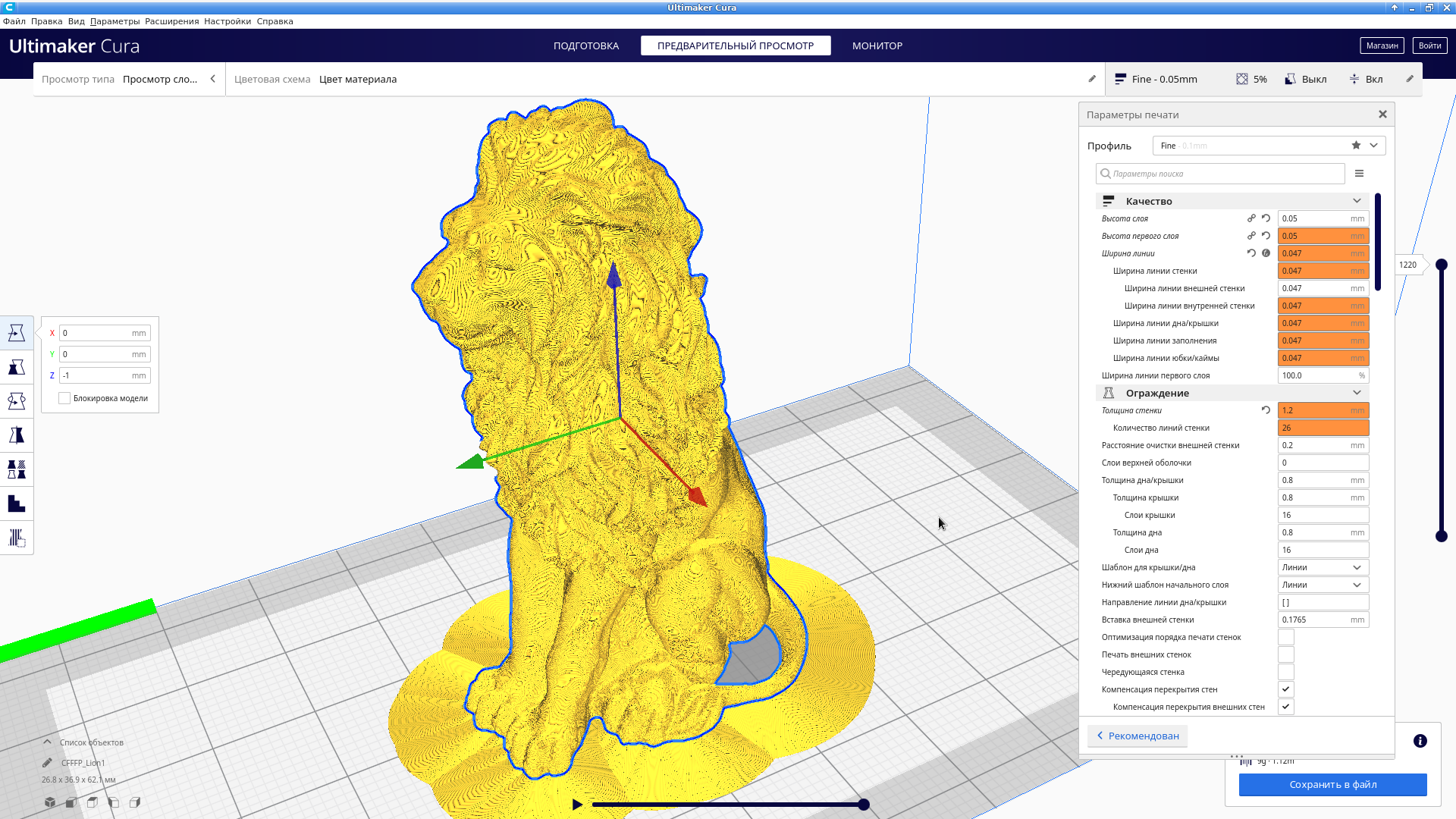This screenshot has height=819, width=1456.
Task: Select the Move tool in left toolbar
Action: point(17,333)
